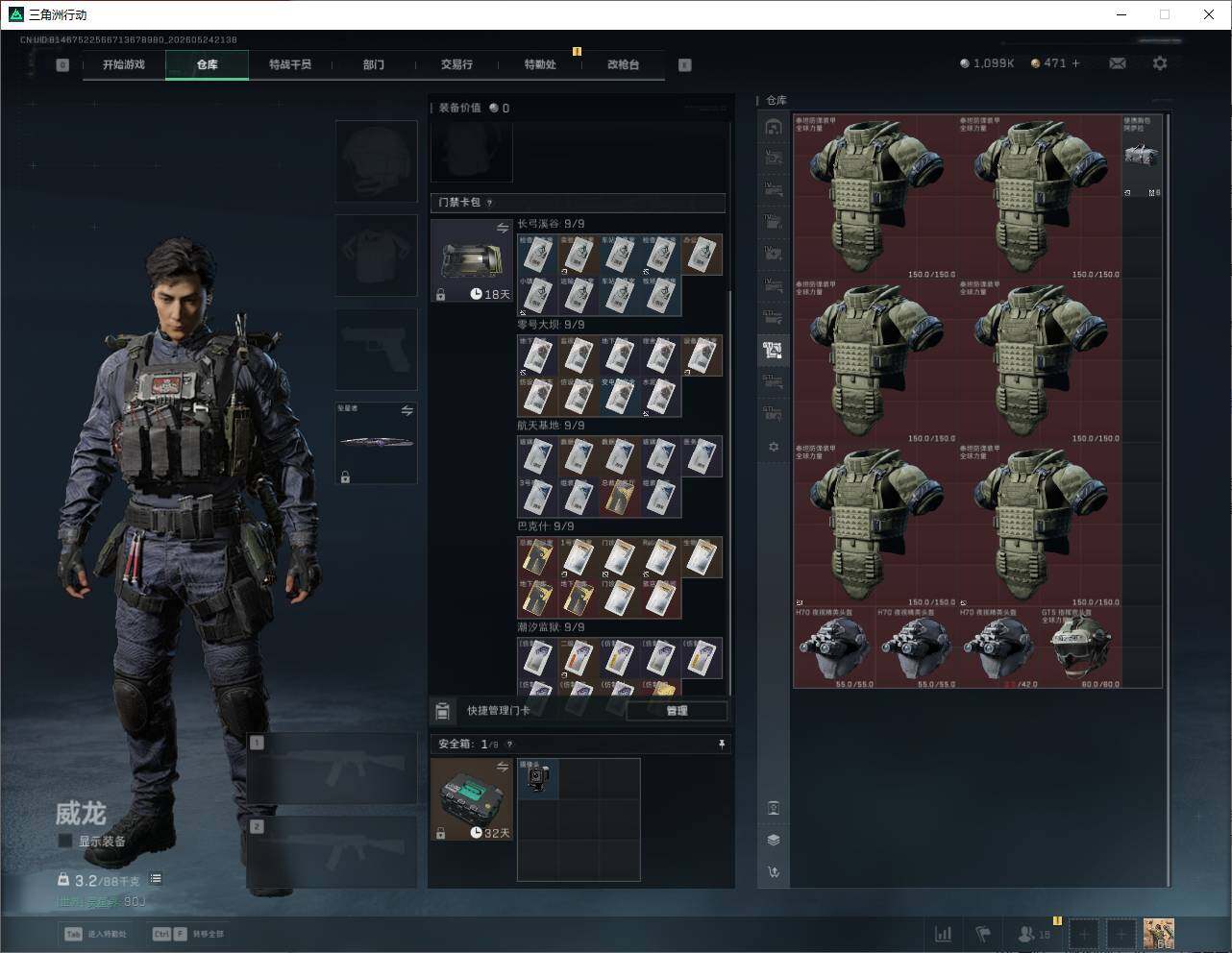This screenshot has width=1232, height=953.
Task: Show help for 安全箱
Action: (x=509, y=745)
